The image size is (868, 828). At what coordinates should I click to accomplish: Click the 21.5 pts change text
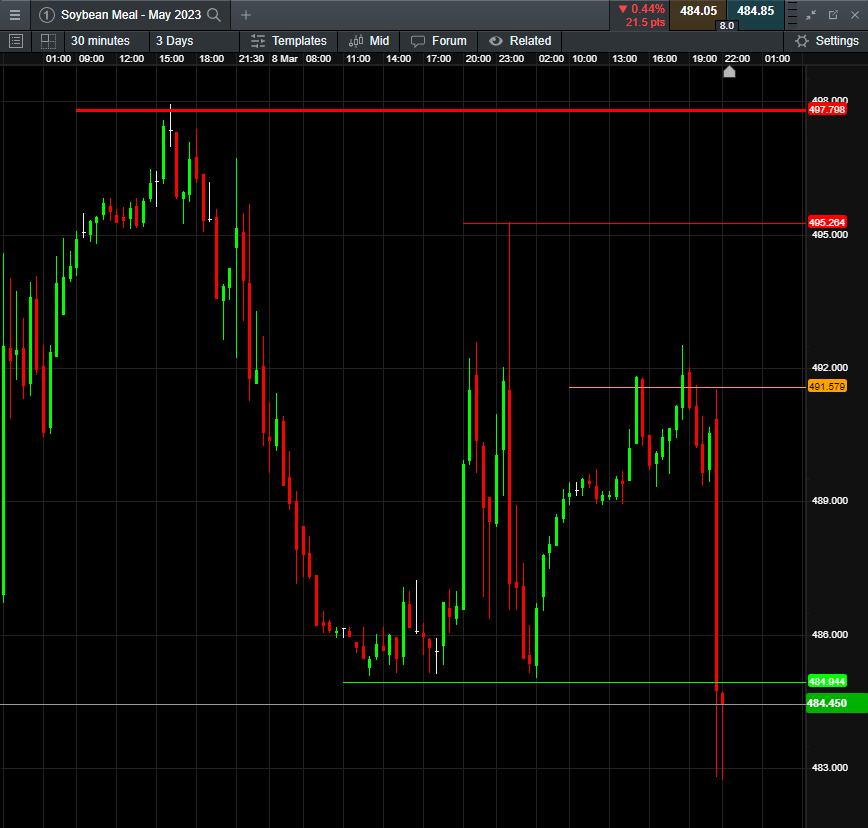(x=645, y=23)
